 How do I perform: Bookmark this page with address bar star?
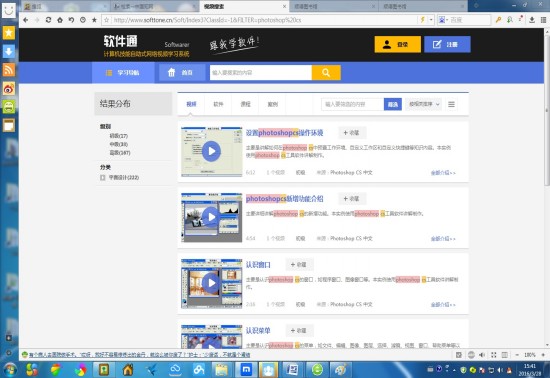tap(107, 20)
